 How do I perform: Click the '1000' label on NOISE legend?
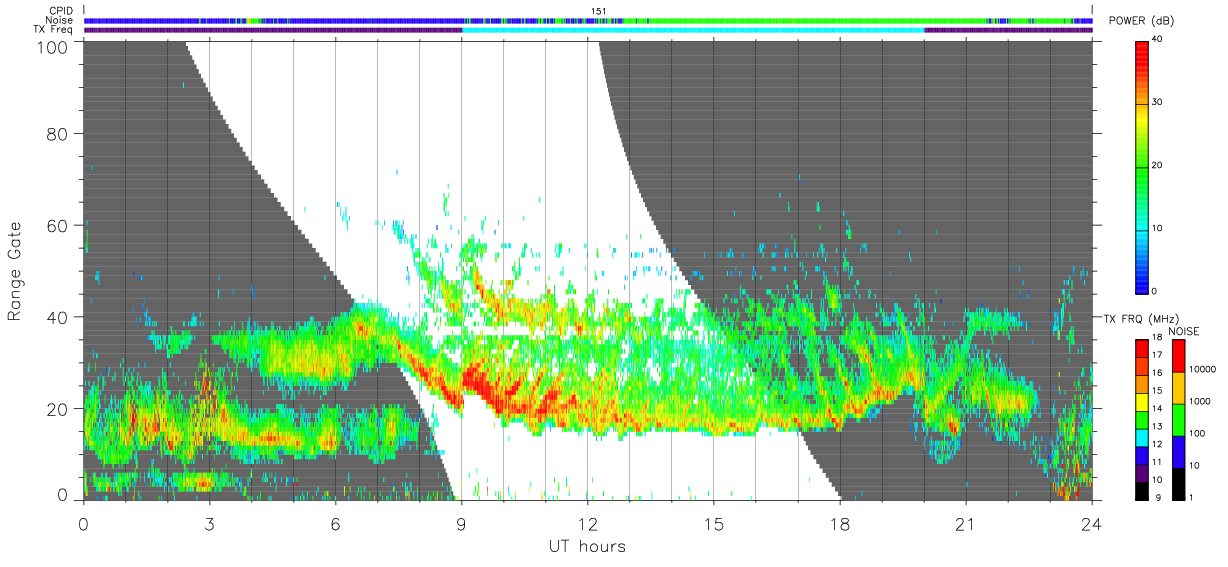pyautogui.click(x=1200, y=401)
